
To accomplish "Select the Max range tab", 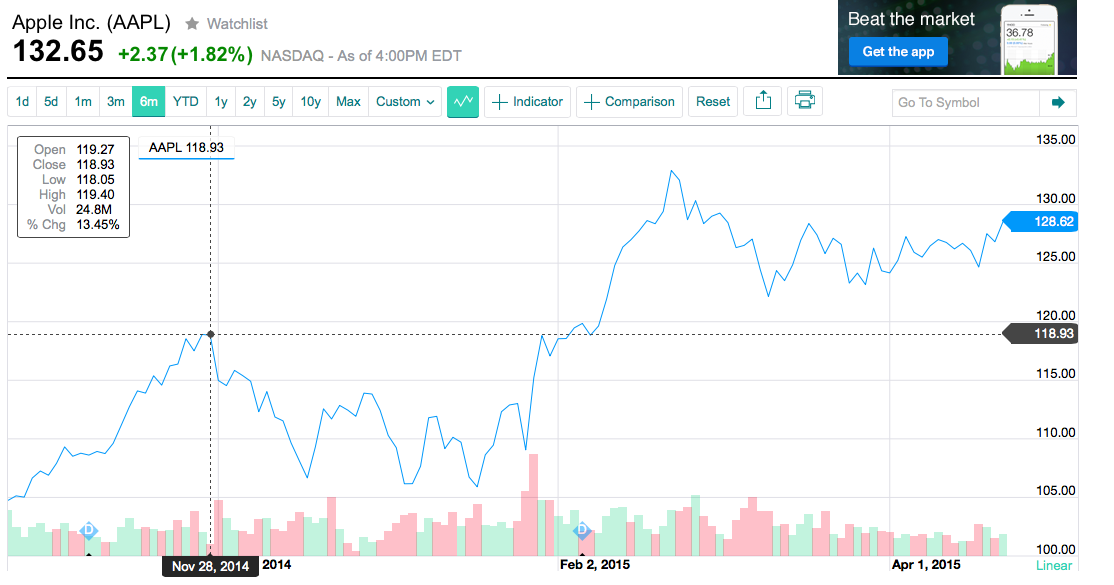I will click(348, 101).
